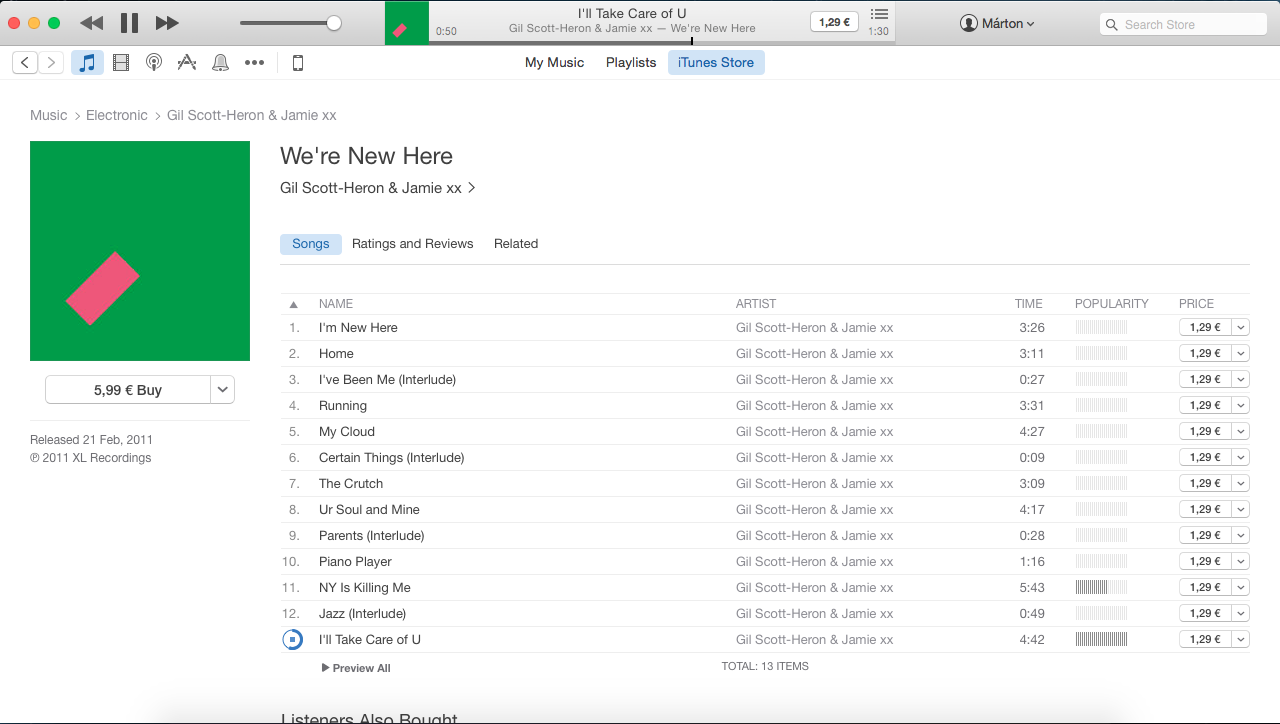Stop preview of I'll Take Care of U

(x=293, y=640)
